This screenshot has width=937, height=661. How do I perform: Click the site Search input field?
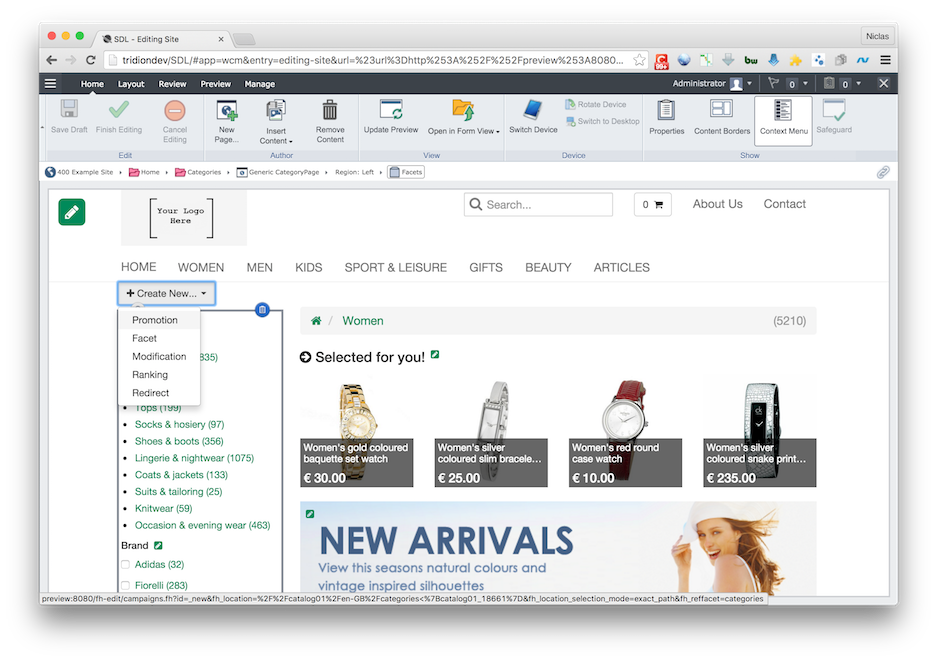546,205
